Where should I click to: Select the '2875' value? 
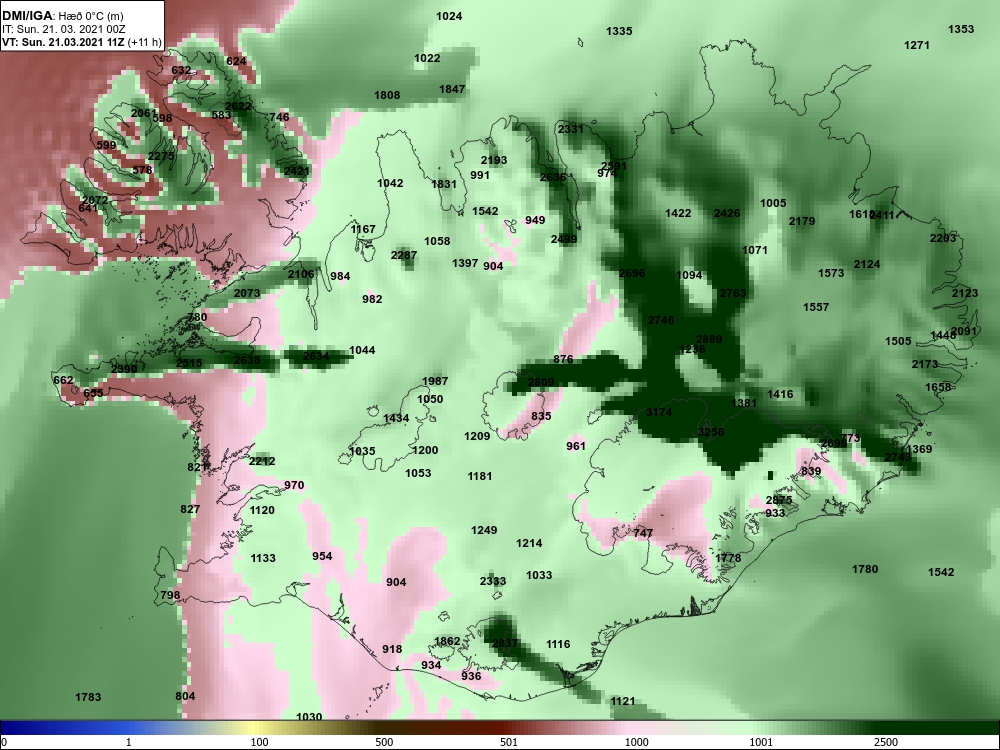779,500
